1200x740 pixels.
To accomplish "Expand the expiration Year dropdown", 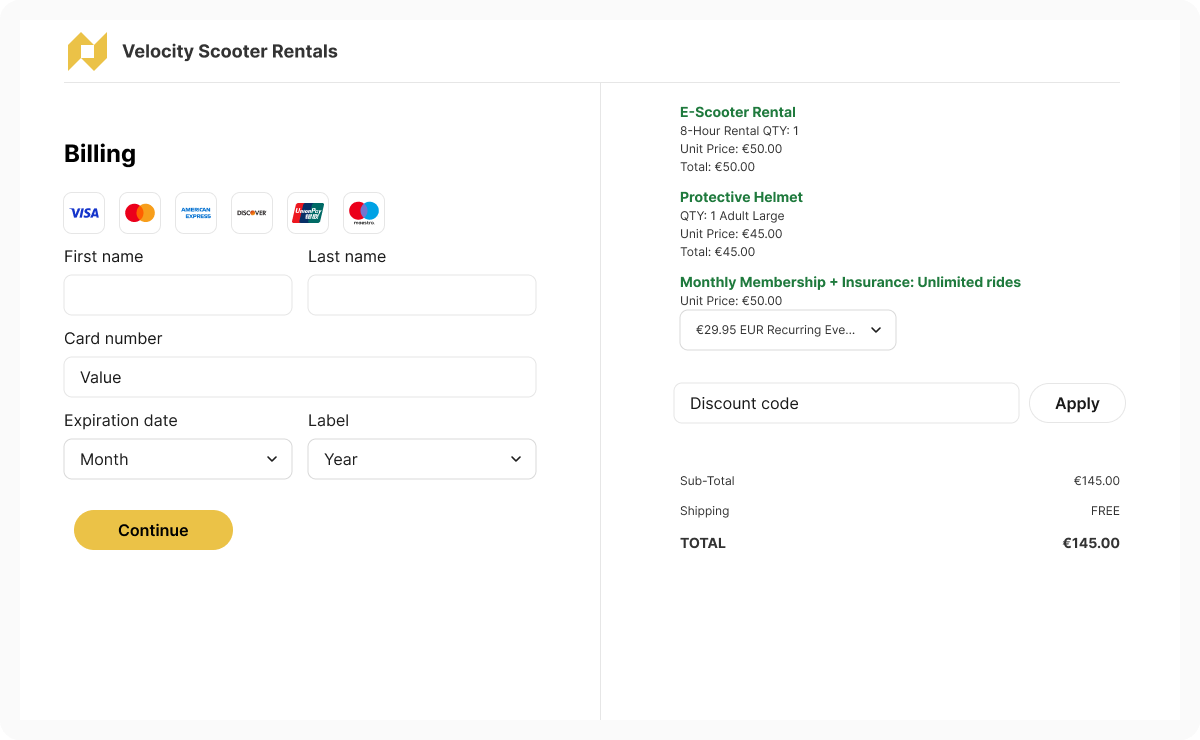I will 422,459.
